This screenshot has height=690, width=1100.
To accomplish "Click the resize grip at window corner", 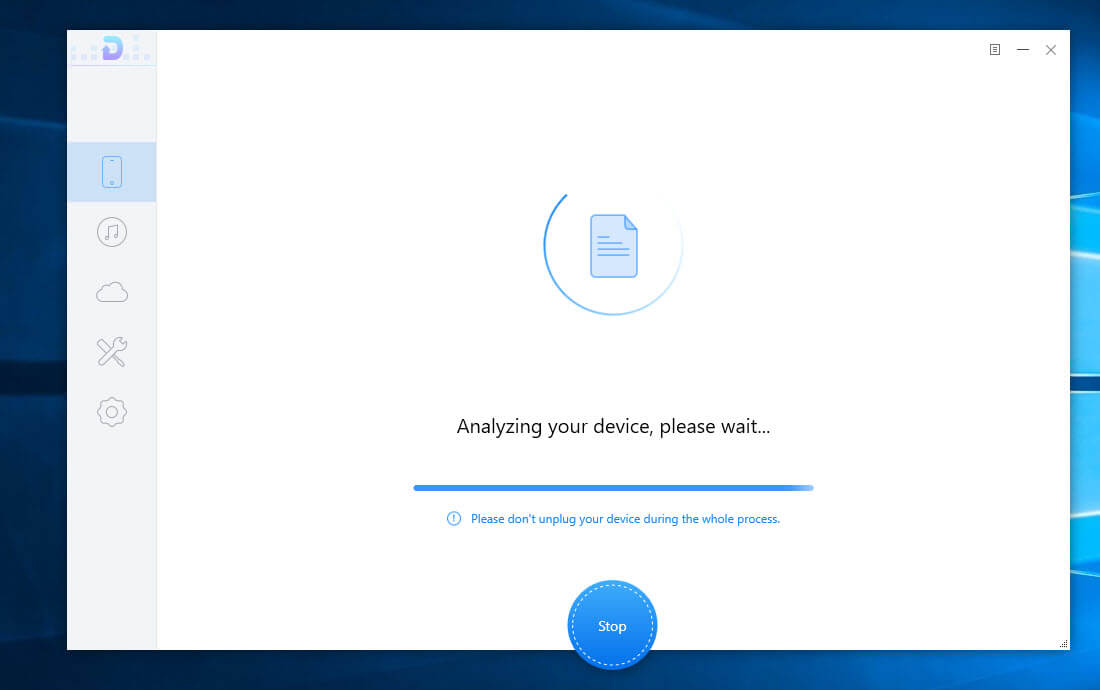I will tap(1063, 643).
